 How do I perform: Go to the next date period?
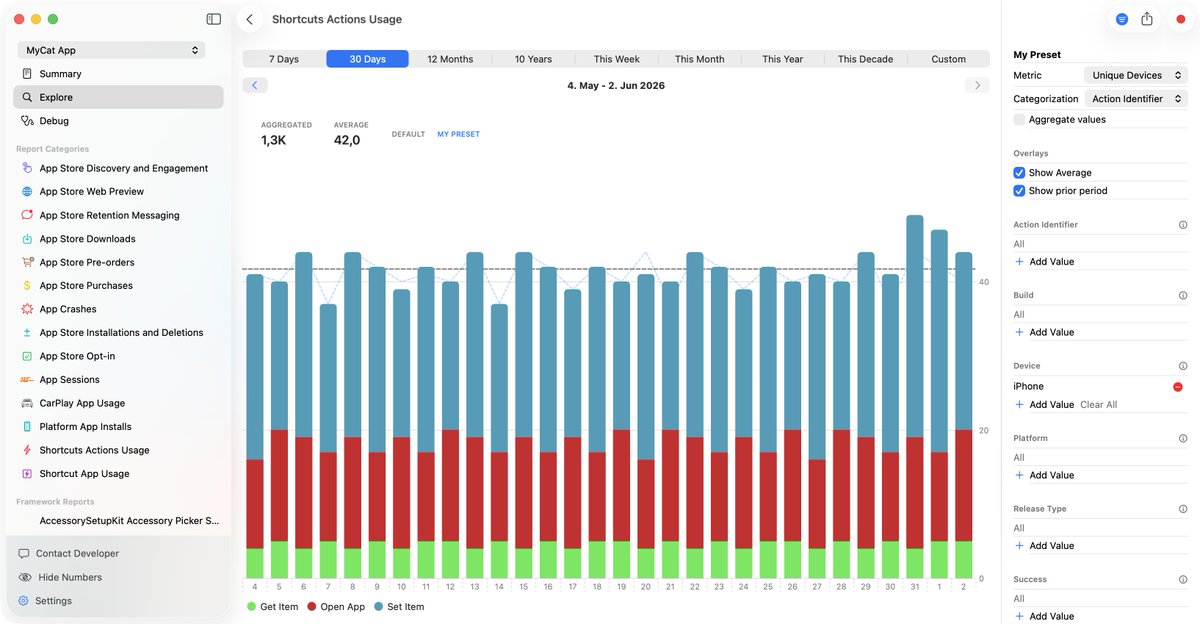(x=978, y=85)
